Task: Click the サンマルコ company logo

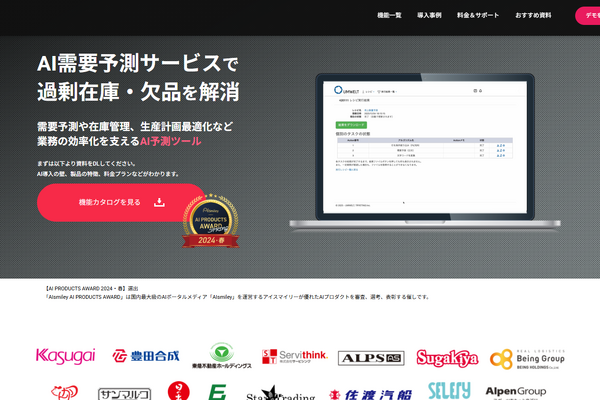Action: [124, 393]
